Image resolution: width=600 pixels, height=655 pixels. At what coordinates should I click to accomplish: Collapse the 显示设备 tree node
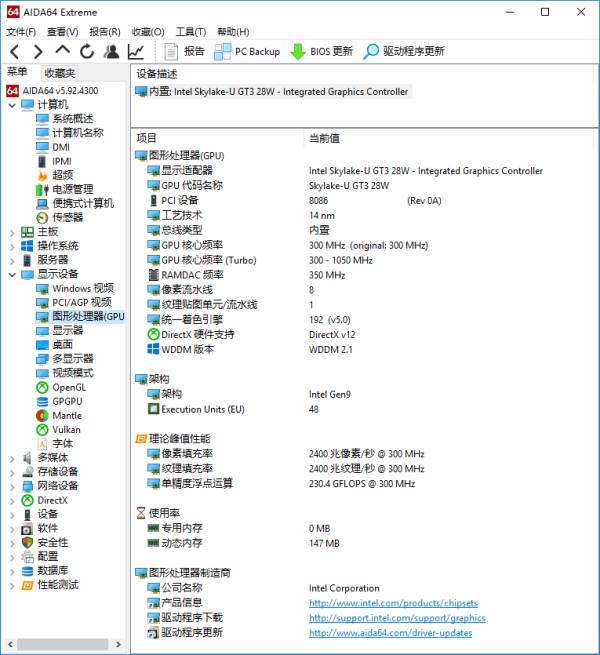click(12, 275)
